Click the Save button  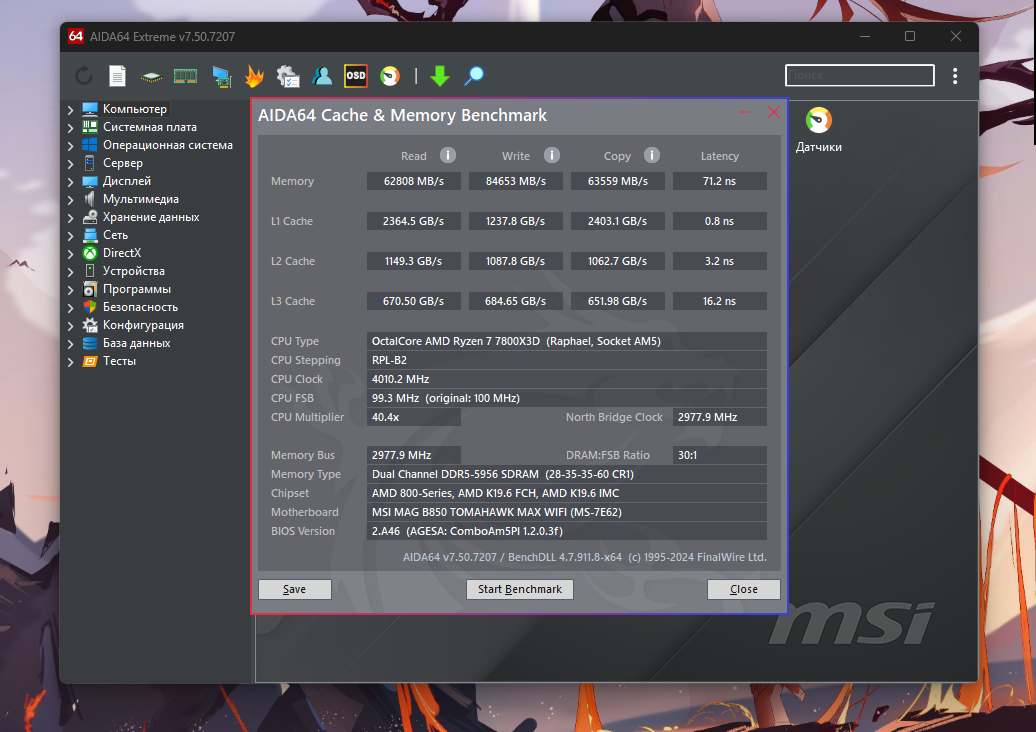click(295, 589)
